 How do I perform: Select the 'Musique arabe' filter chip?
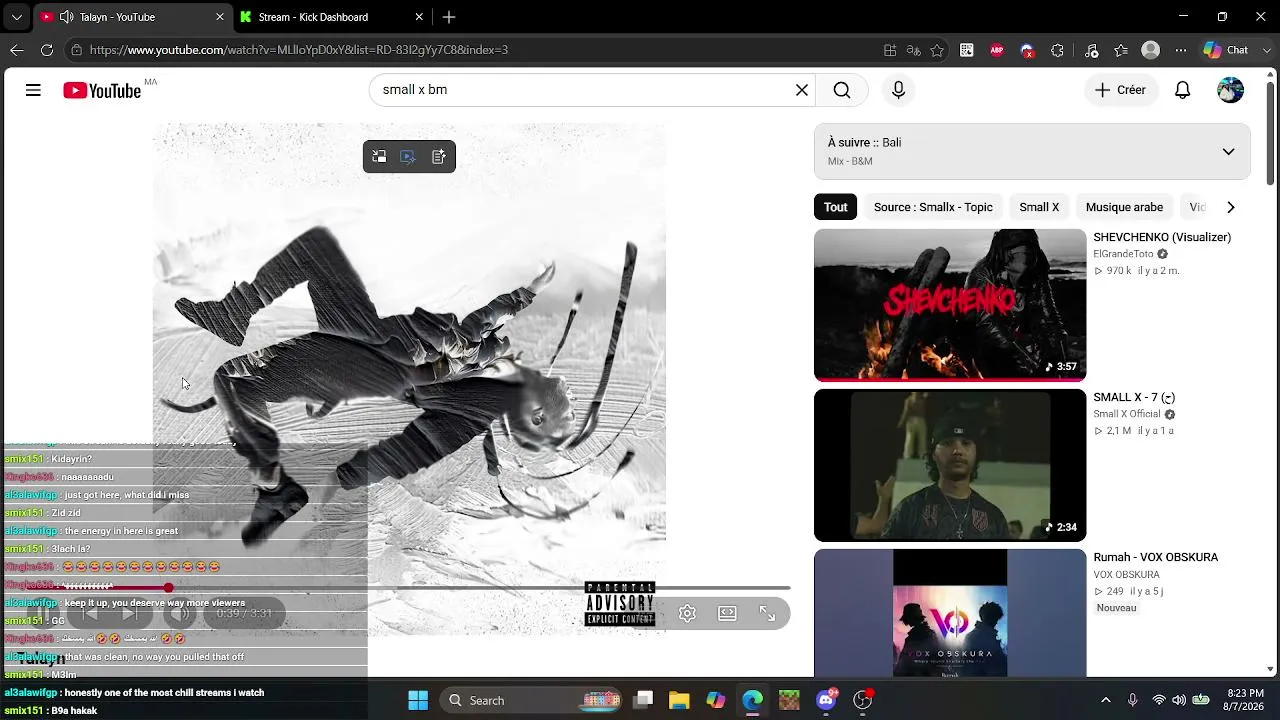(1124, 207)
